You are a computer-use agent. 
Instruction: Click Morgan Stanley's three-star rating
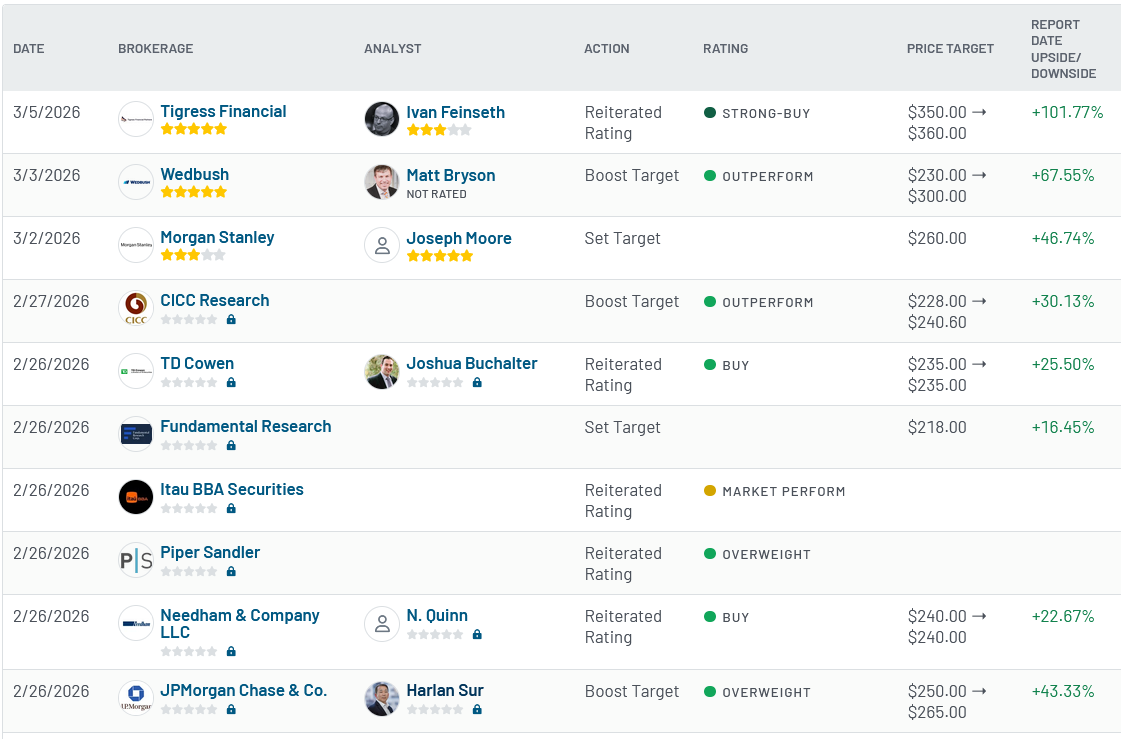tap(194, 254)
